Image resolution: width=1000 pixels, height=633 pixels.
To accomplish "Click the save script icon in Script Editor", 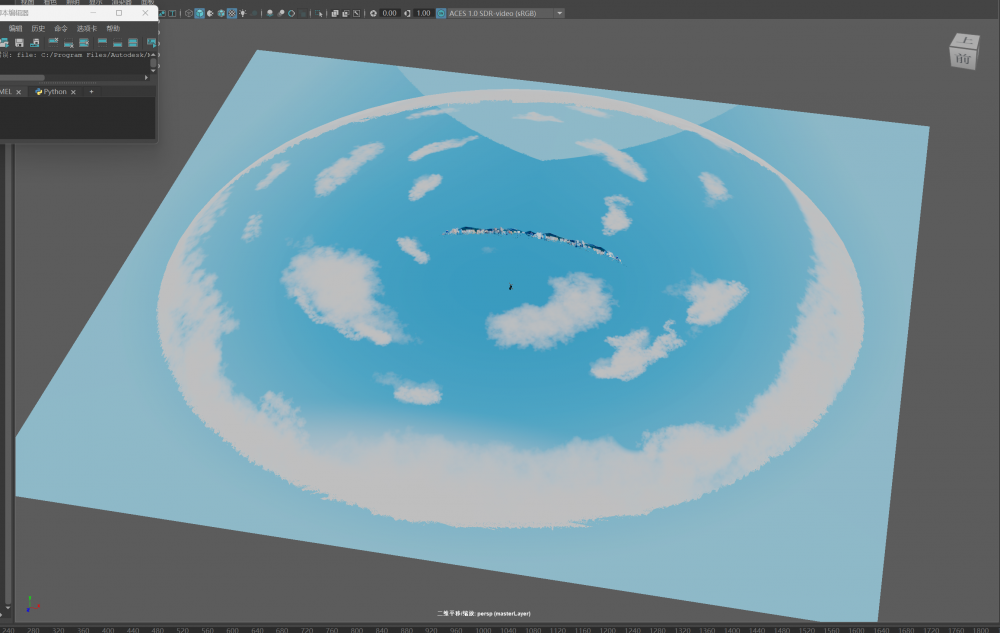I will 19,43.
